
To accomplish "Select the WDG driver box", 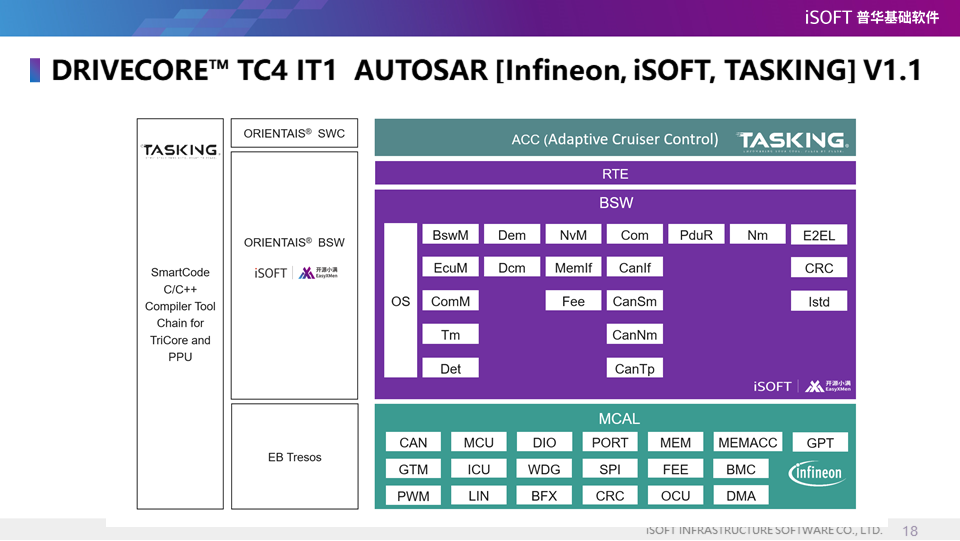I will tap(544, 469).
